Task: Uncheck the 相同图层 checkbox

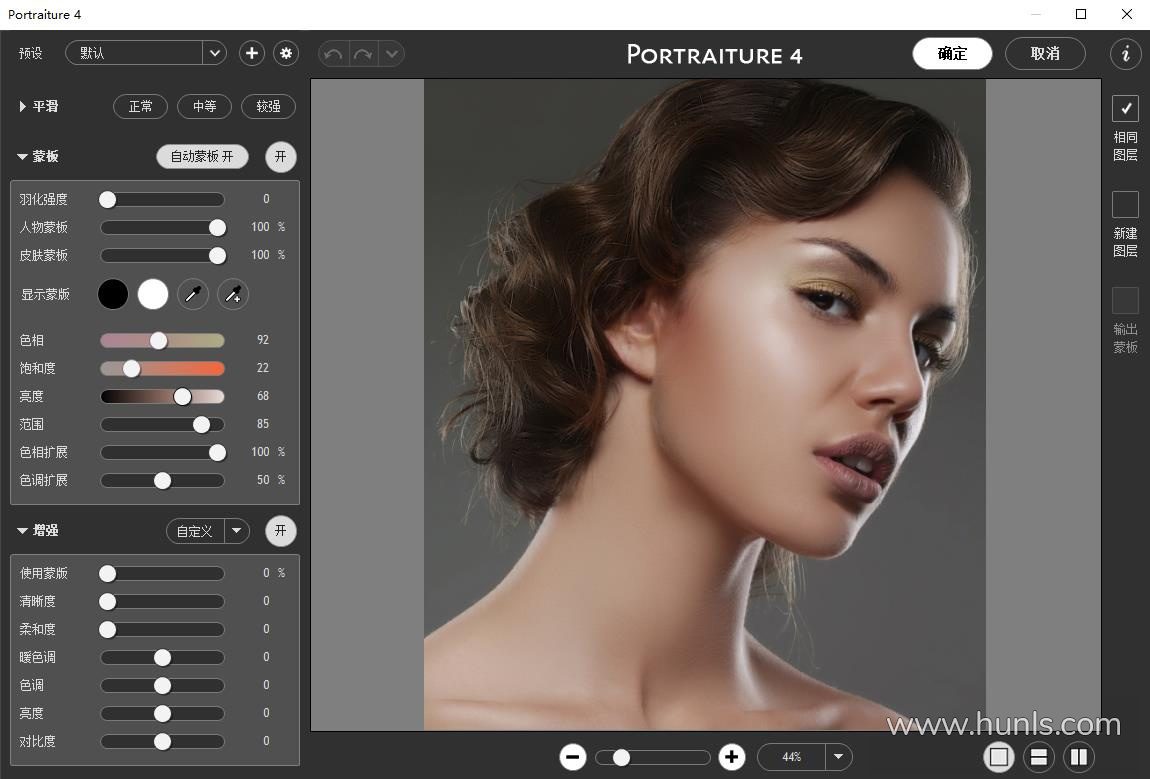Action: (1125, 108)
